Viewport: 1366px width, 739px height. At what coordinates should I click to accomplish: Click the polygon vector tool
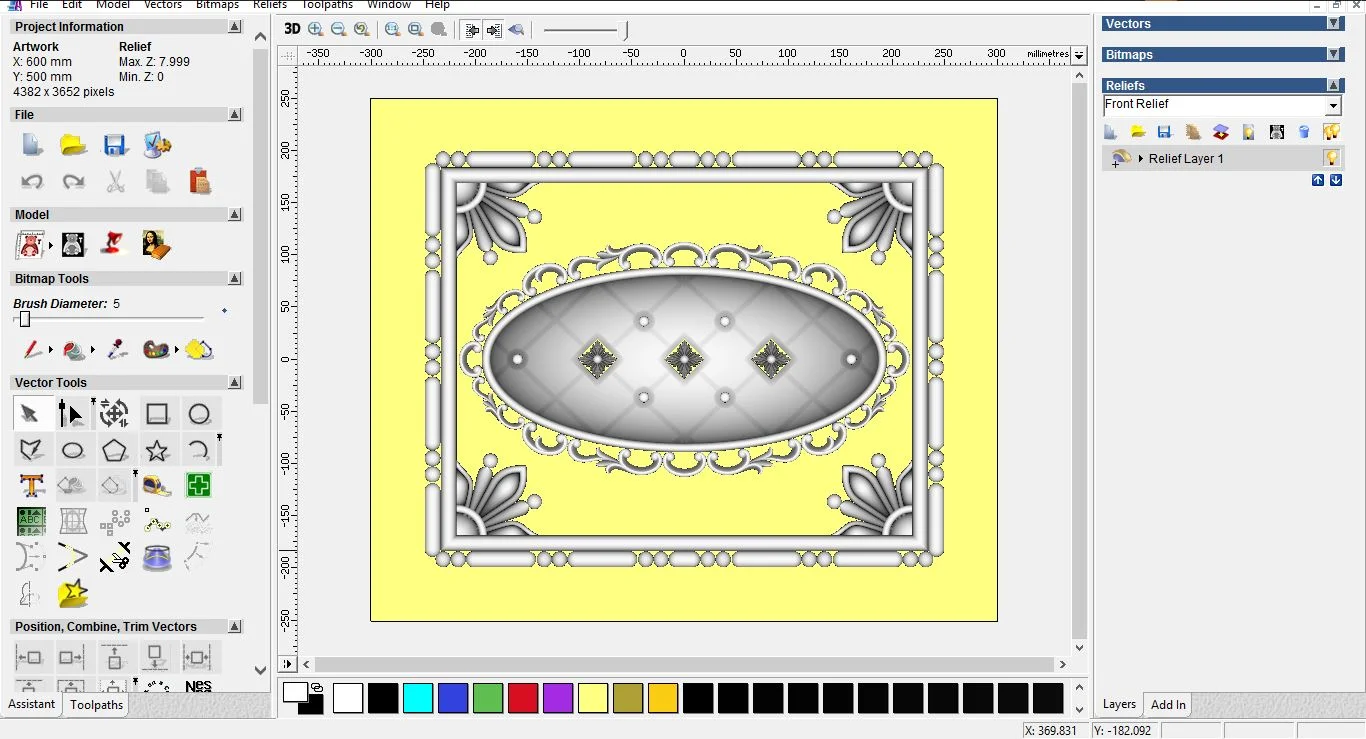[114, 450]
